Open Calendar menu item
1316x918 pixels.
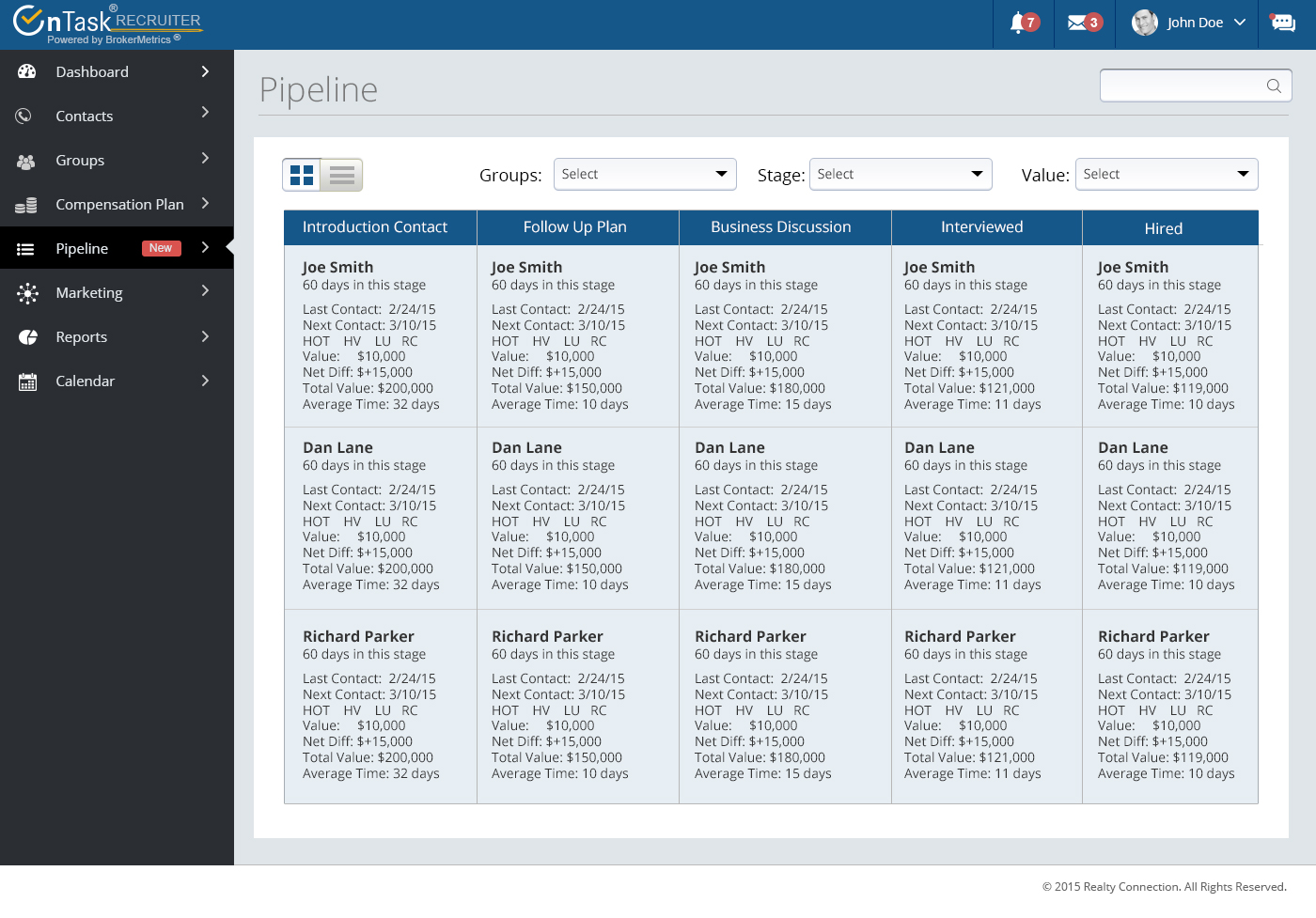point(117,381)
